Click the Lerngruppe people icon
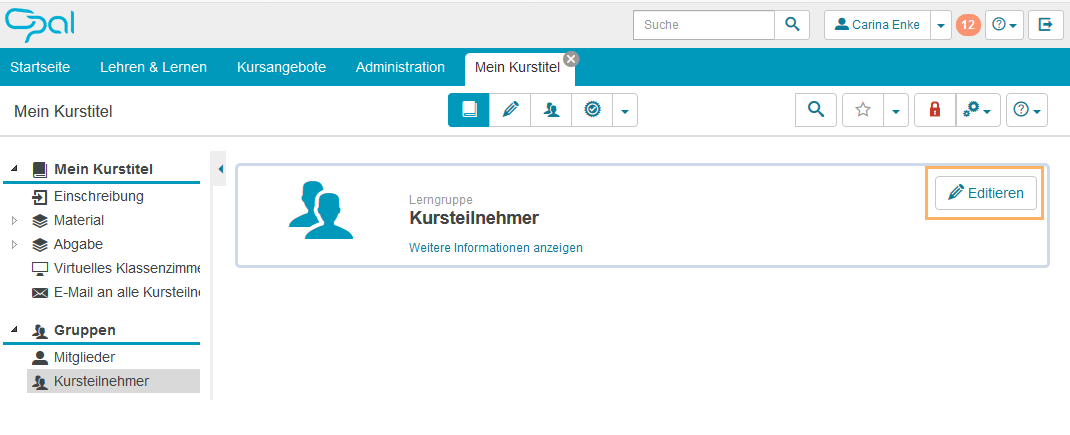This screenshot has height=435, width=1070. pos(321,210)
